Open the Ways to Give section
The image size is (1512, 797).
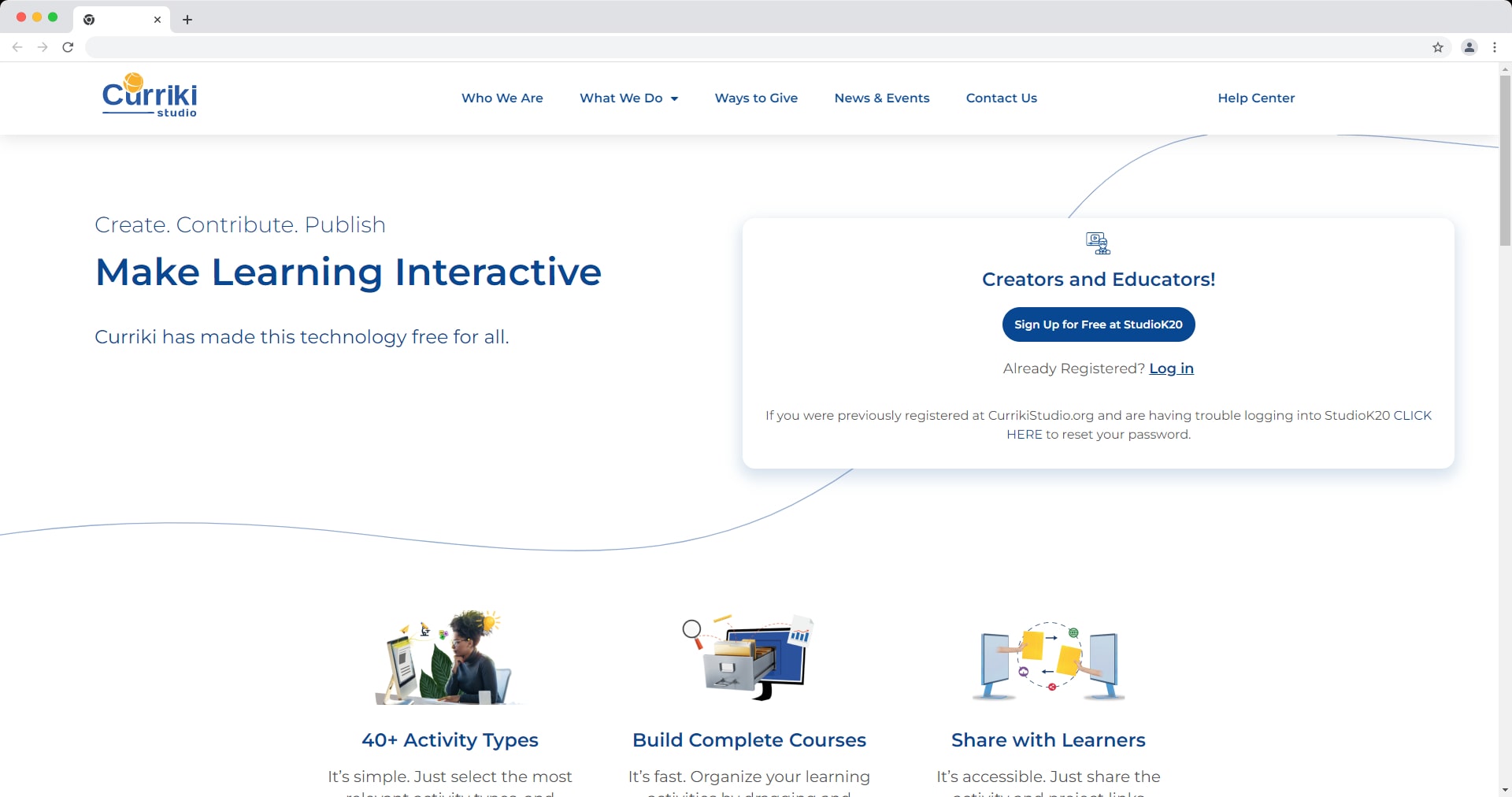(x=755, y=98)
